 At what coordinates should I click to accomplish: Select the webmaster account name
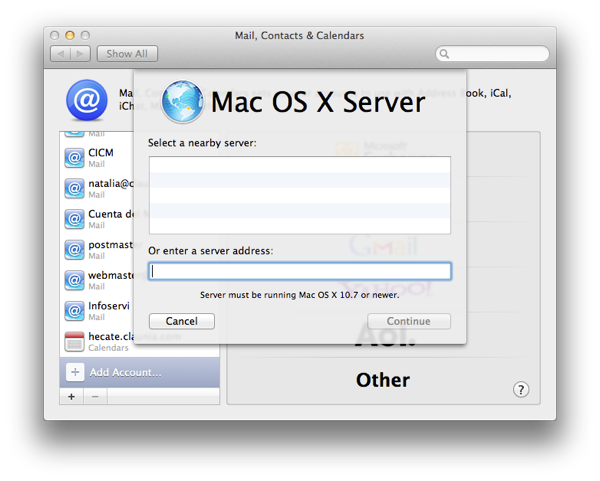coord(111,275)
